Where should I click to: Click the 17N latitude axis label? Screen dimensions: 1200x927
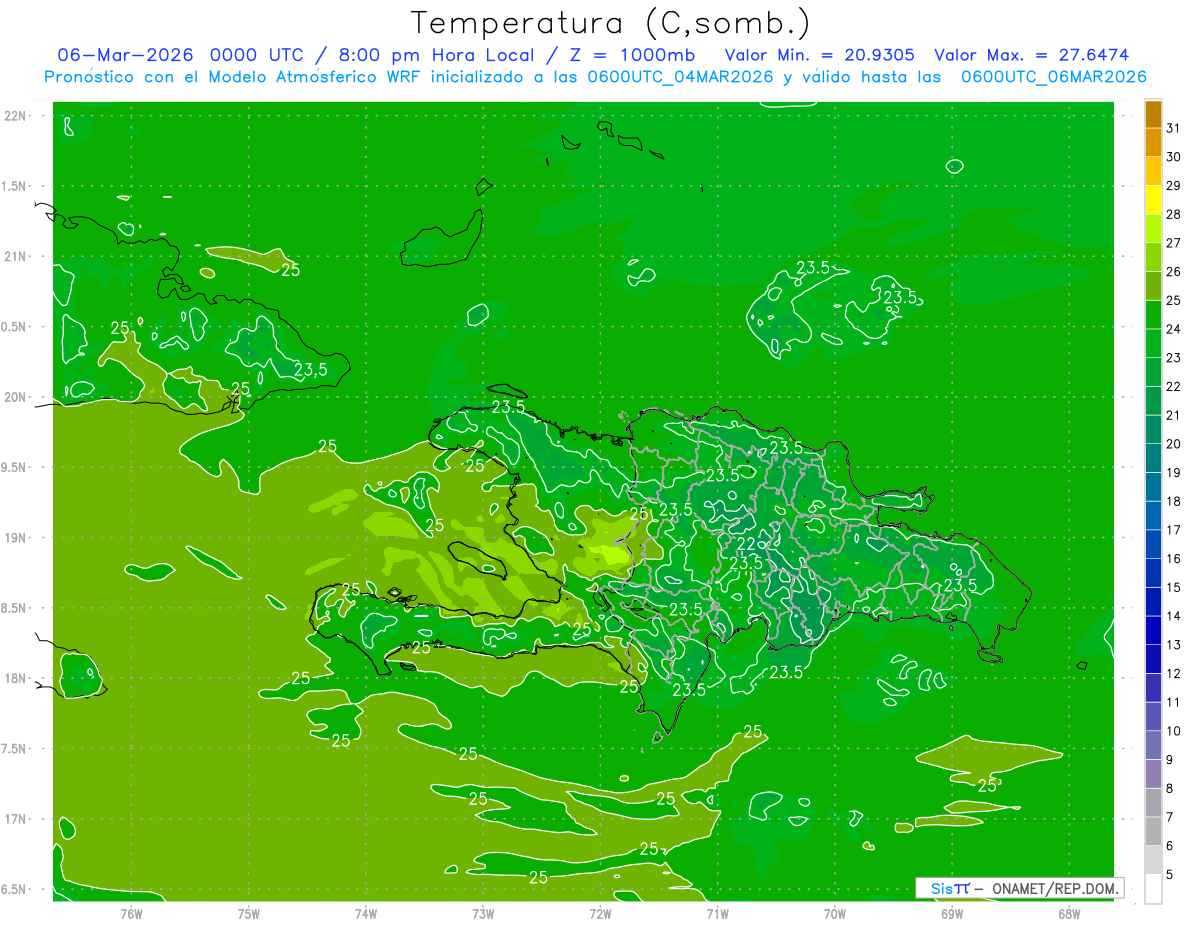pyautogui.click(x=16, y=819)
